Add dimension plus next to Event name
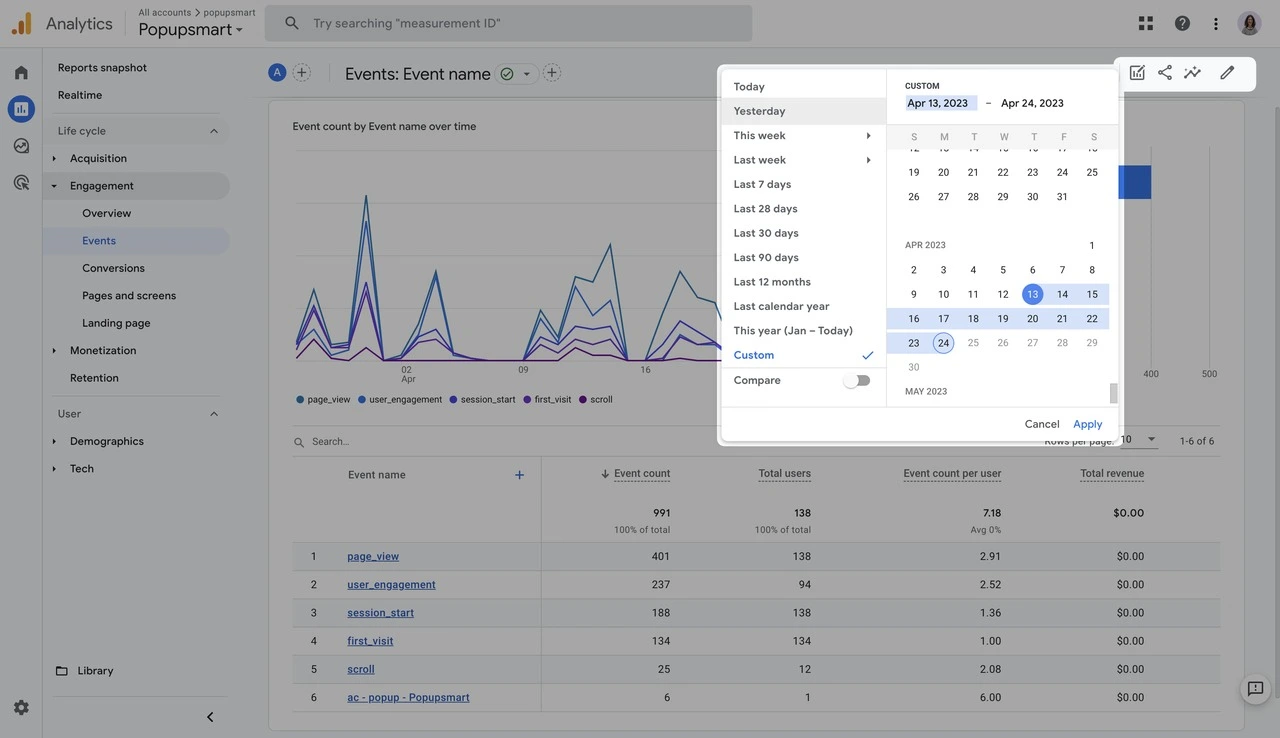Screen dimensions: 1280x738 (519, 475)
